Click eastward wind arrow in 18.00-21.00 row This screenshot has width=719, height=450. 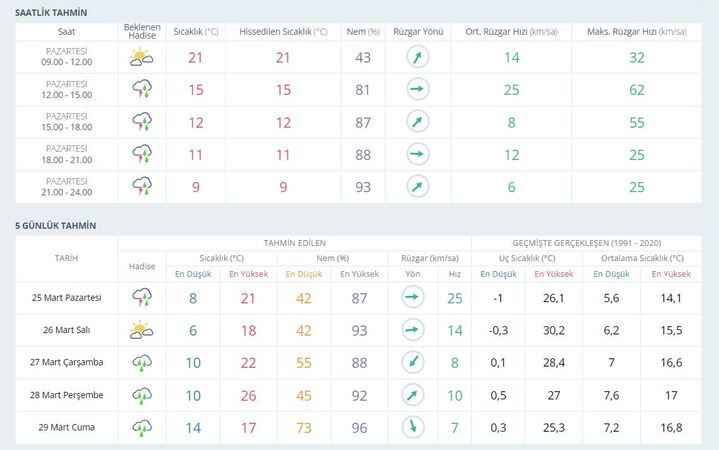417,154
